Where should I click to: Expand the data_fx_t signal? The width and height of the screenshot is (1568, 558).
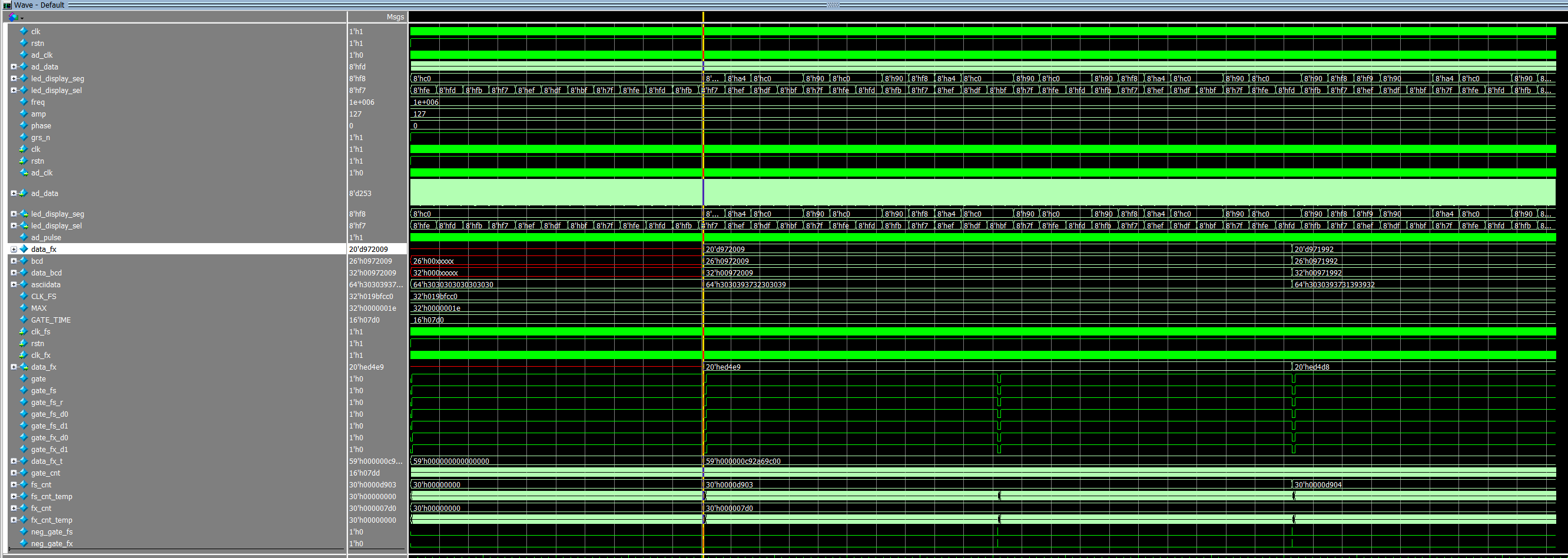coord(14,461)
